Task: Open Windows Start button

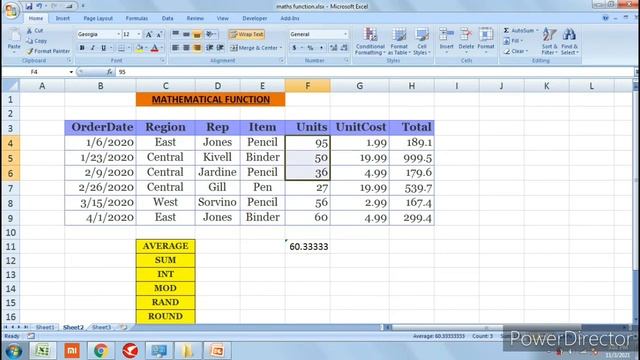Action: [x=13, y=351]
